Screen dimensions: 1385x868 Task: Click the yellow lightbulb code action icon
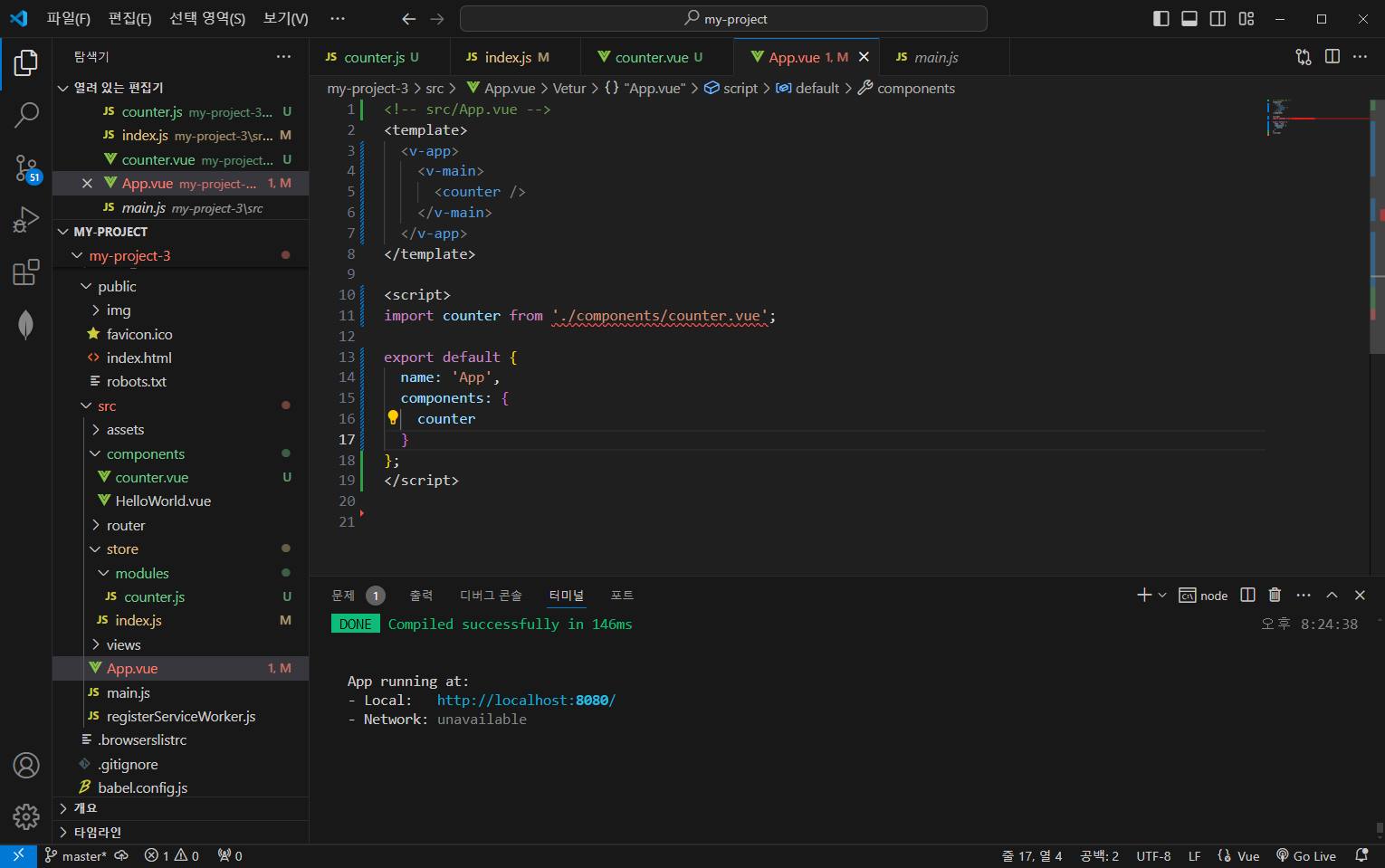[393, 418]
